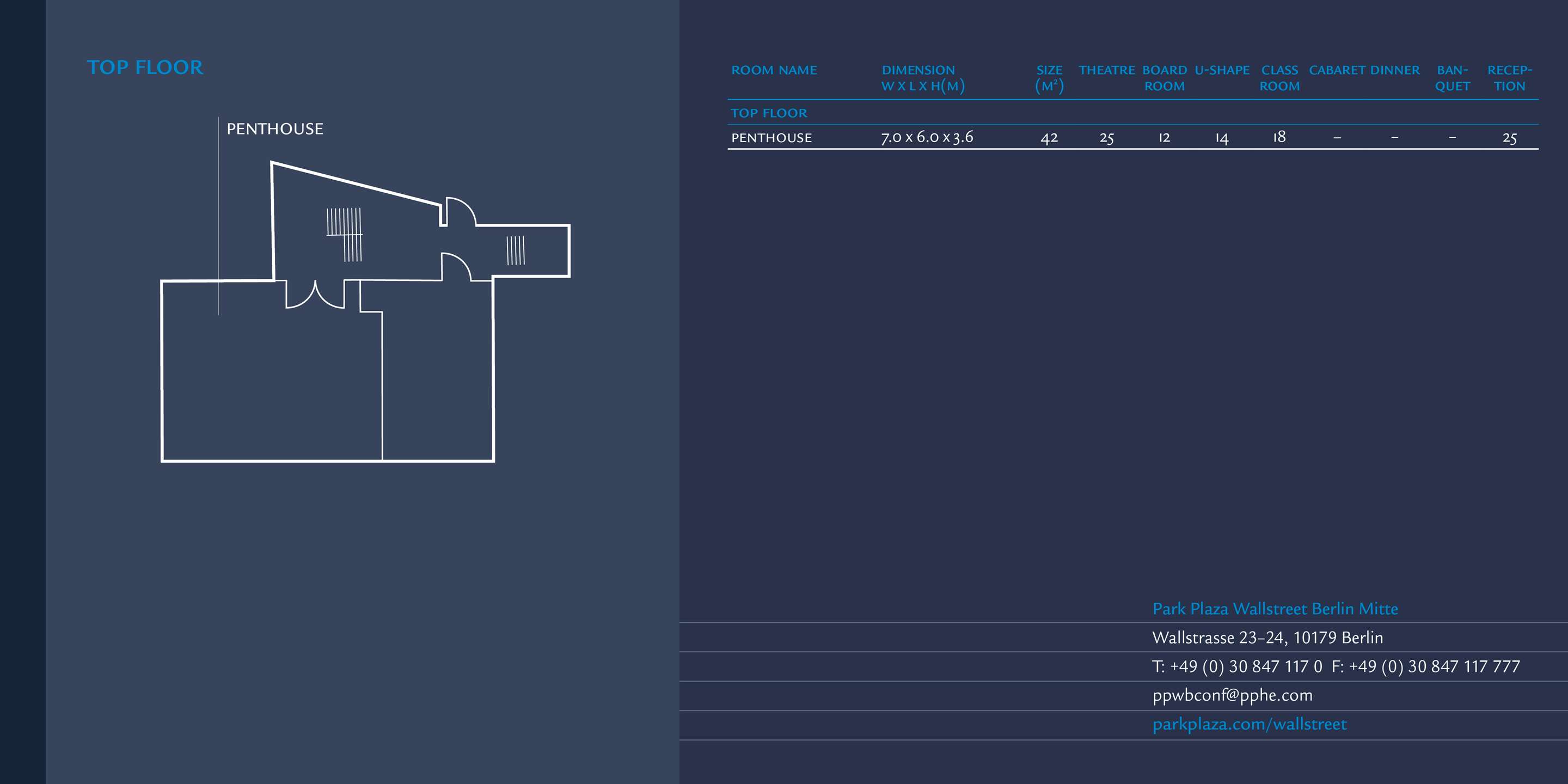Click the upper single door arc near corridor
The image size is (1568, 784).
point(460,211)
